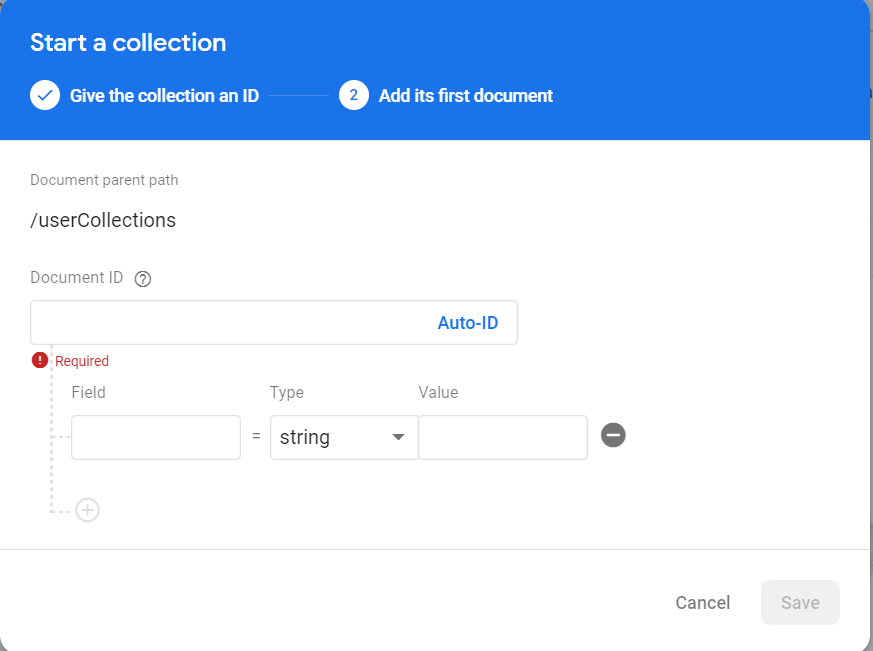
Task: Open the string type dropdown
Action: [x=344, y=437]
